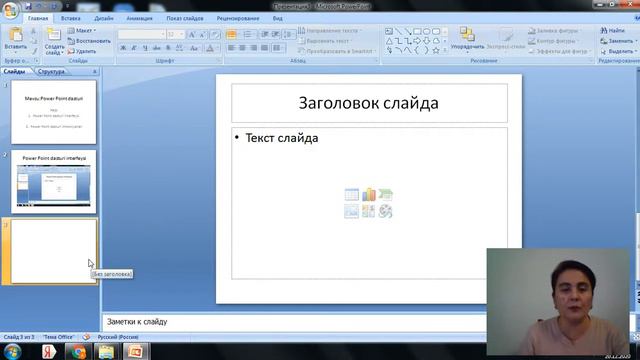Select the straight line shape
The height and width of the screenshot is (360, 640).
(x=398, y=31)
